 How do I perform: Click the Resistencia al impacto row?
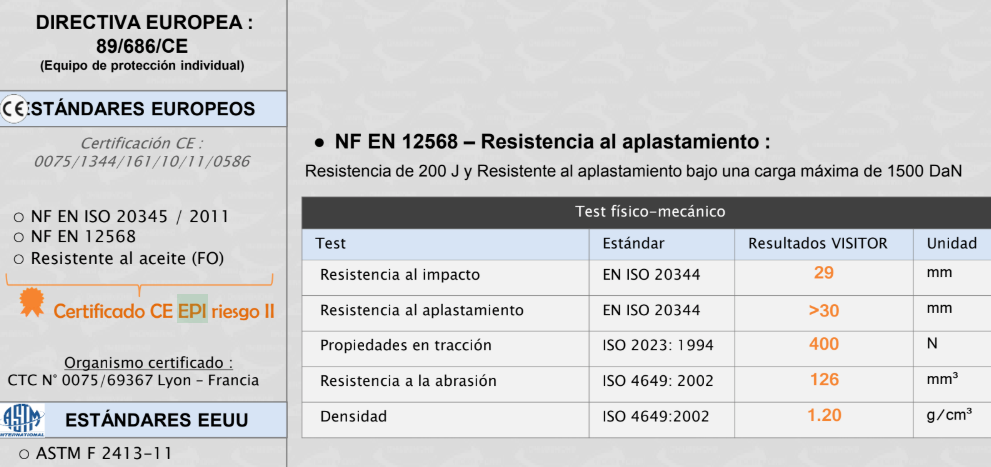(646, 276)
